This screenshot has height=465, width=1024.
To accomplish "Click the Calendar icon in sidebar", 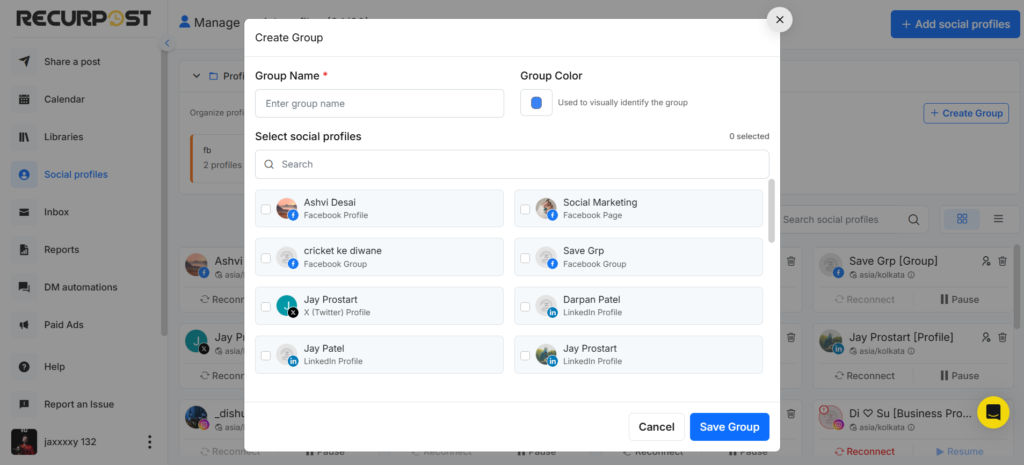I will [24, 99].
